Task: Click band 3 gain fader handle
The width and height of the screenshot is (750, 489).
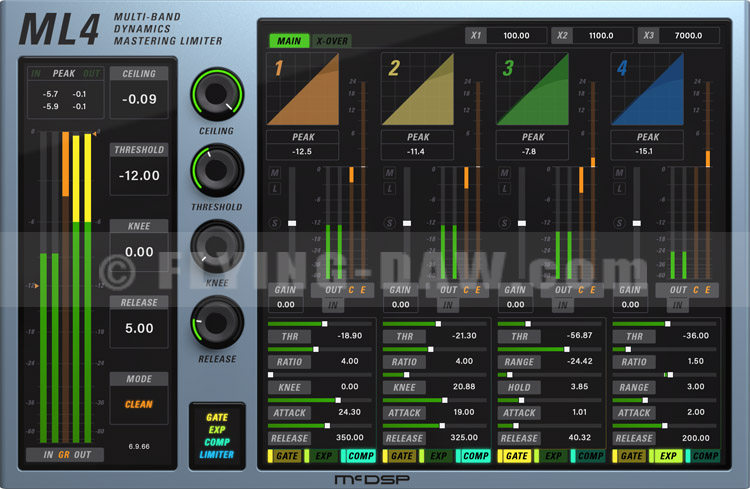Action: pyautogui.click(x=522, y=223)
